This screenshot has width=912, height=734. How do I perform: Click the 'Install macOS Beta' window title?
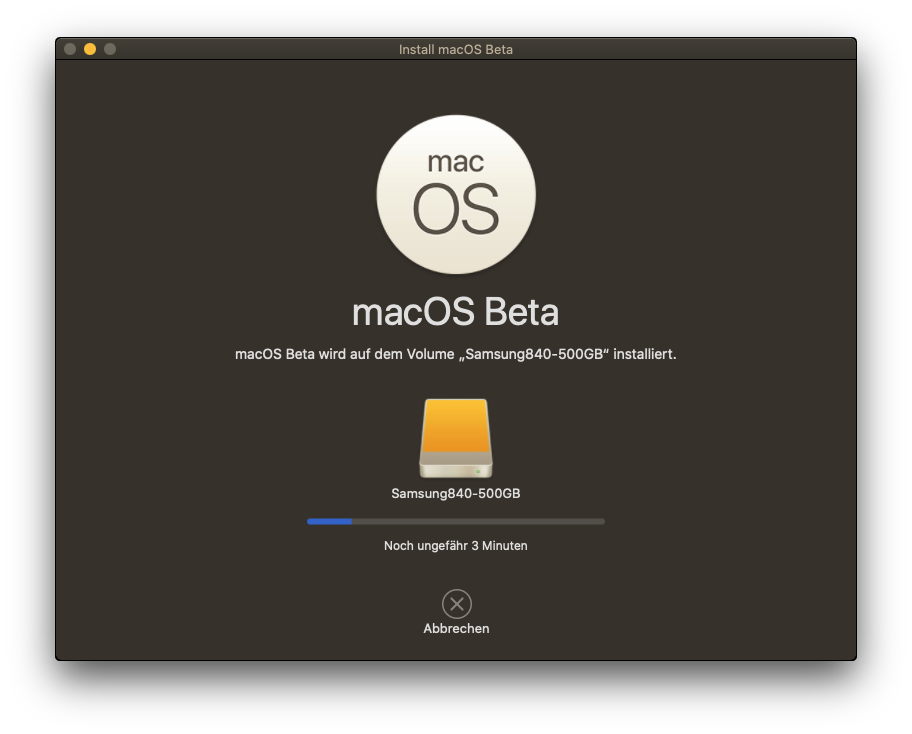click(456, 49)
